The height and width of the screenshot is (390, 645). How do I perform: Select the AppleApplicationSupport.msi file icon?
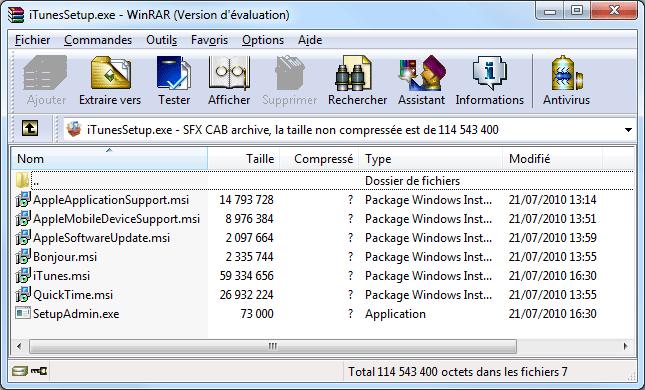[23, 200]
